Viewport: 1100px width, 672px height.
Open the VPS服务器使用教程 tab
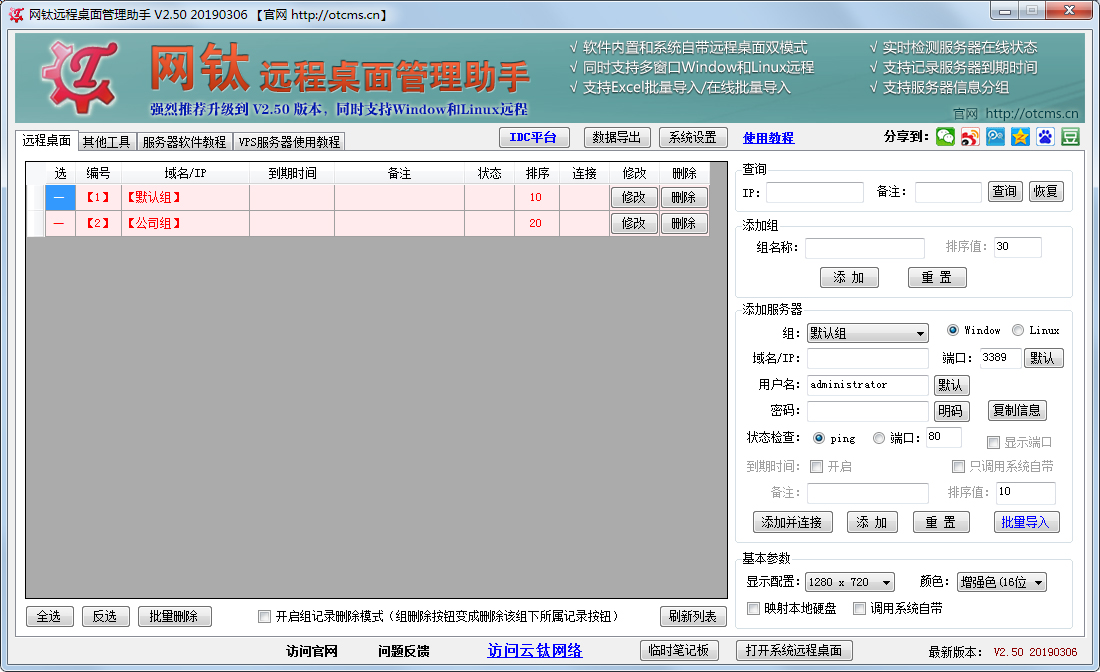pos(291,141)
